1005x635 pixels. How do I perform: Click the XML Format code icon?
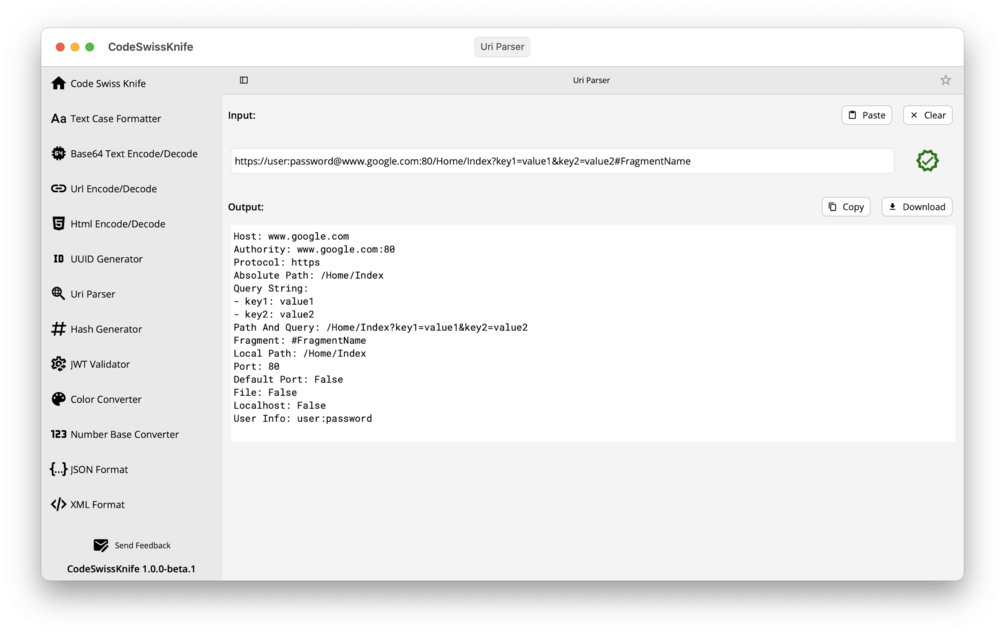pyautogui.click(x=58, y=504)
